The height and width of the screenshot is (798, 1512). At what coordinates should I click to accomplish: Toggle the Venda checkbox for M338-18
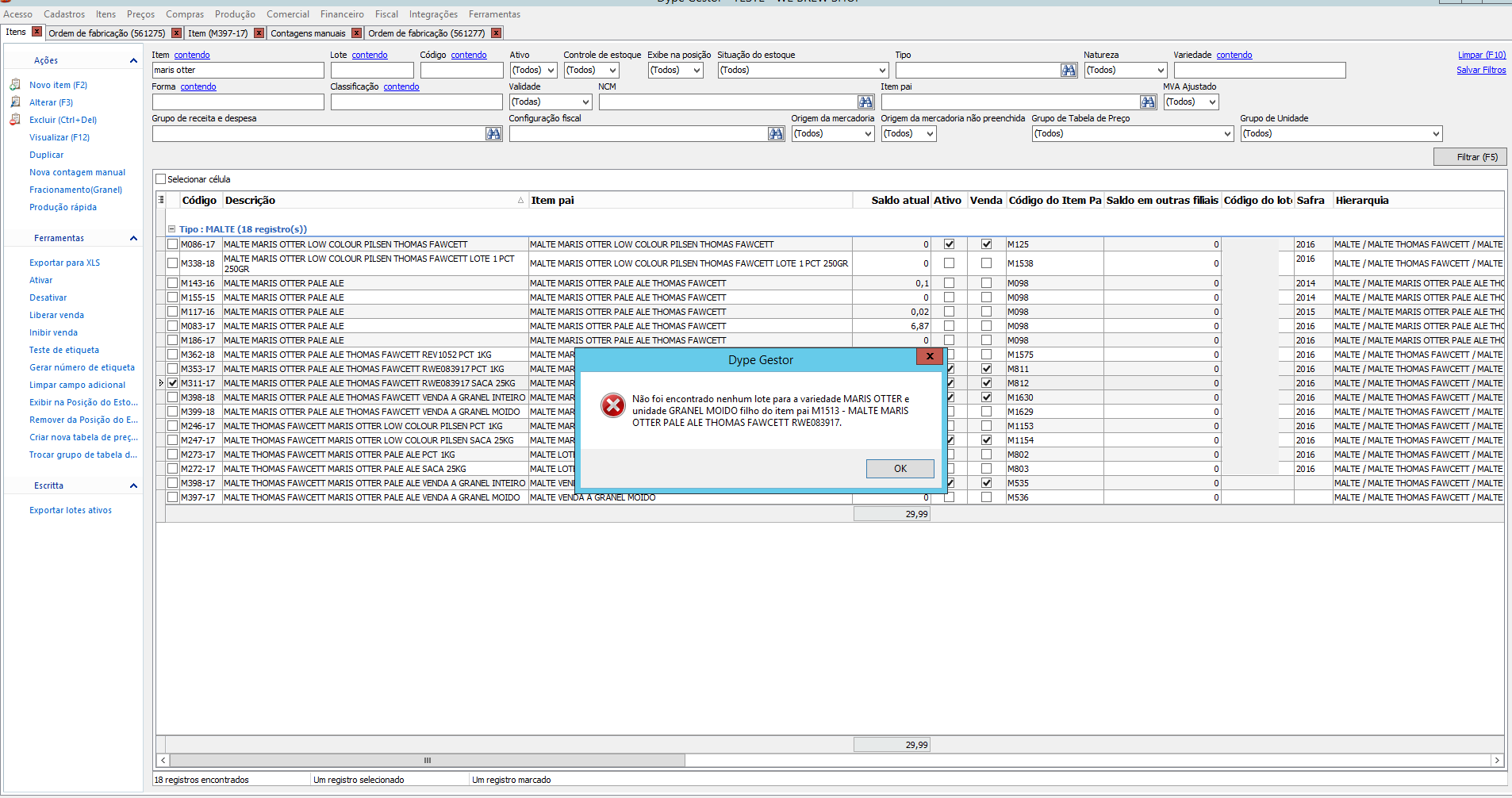pos(986,263)
